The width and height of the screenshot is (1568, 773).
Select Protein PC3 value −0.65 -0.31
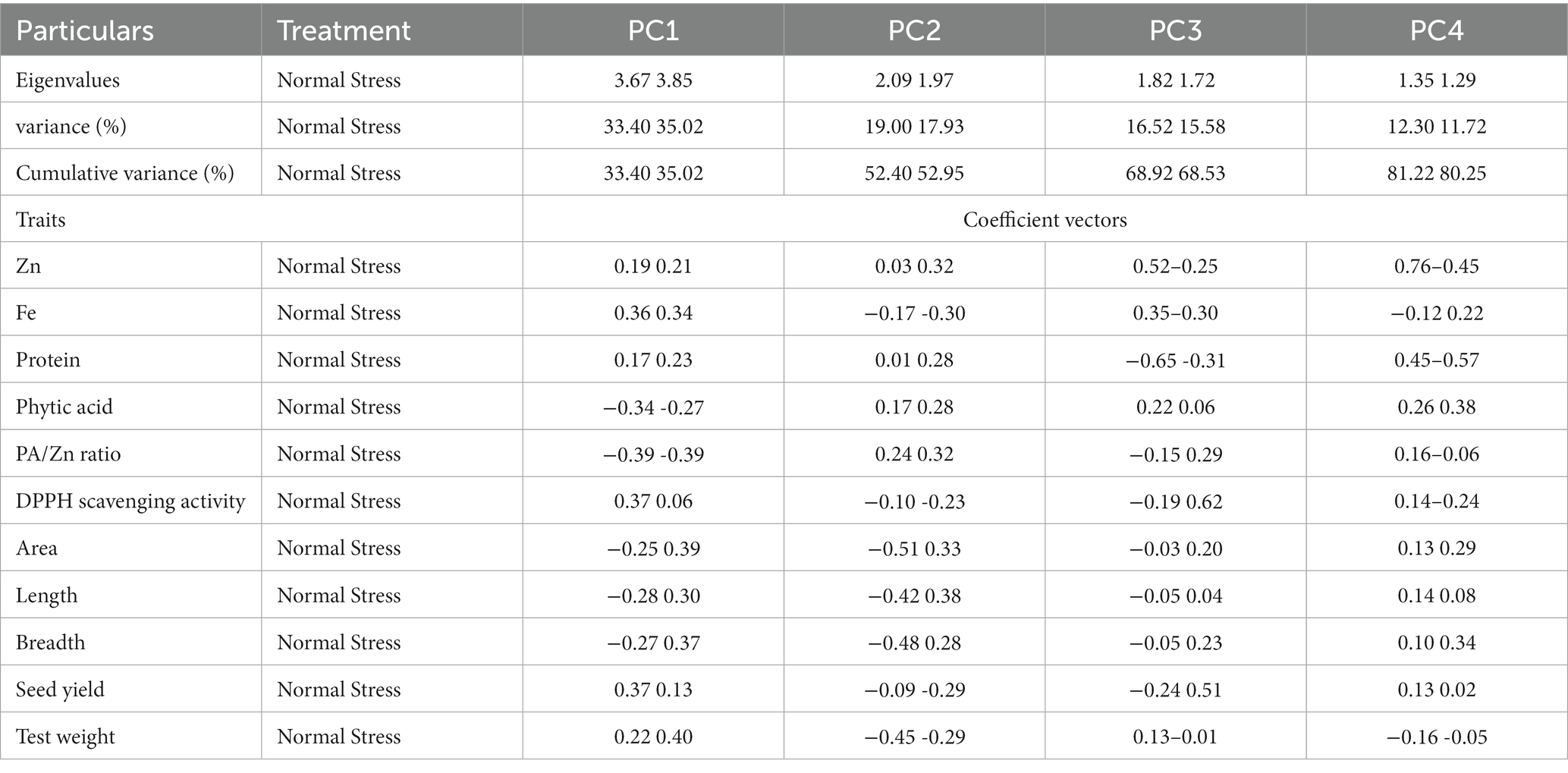tap(1175, 360)
